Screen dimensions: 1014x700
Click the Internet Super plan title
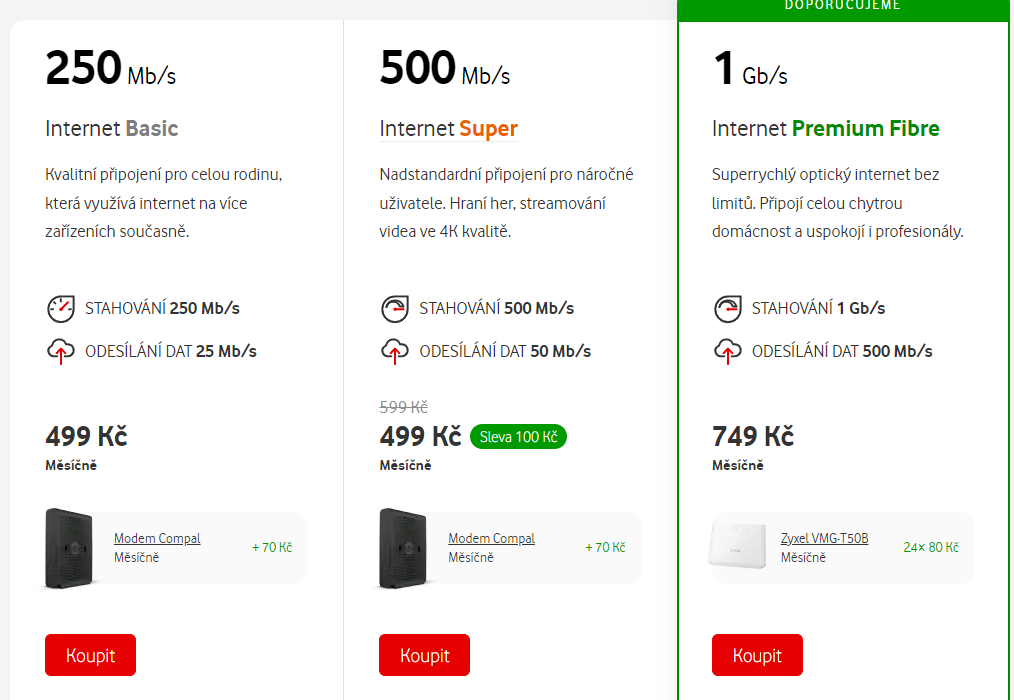449,129
